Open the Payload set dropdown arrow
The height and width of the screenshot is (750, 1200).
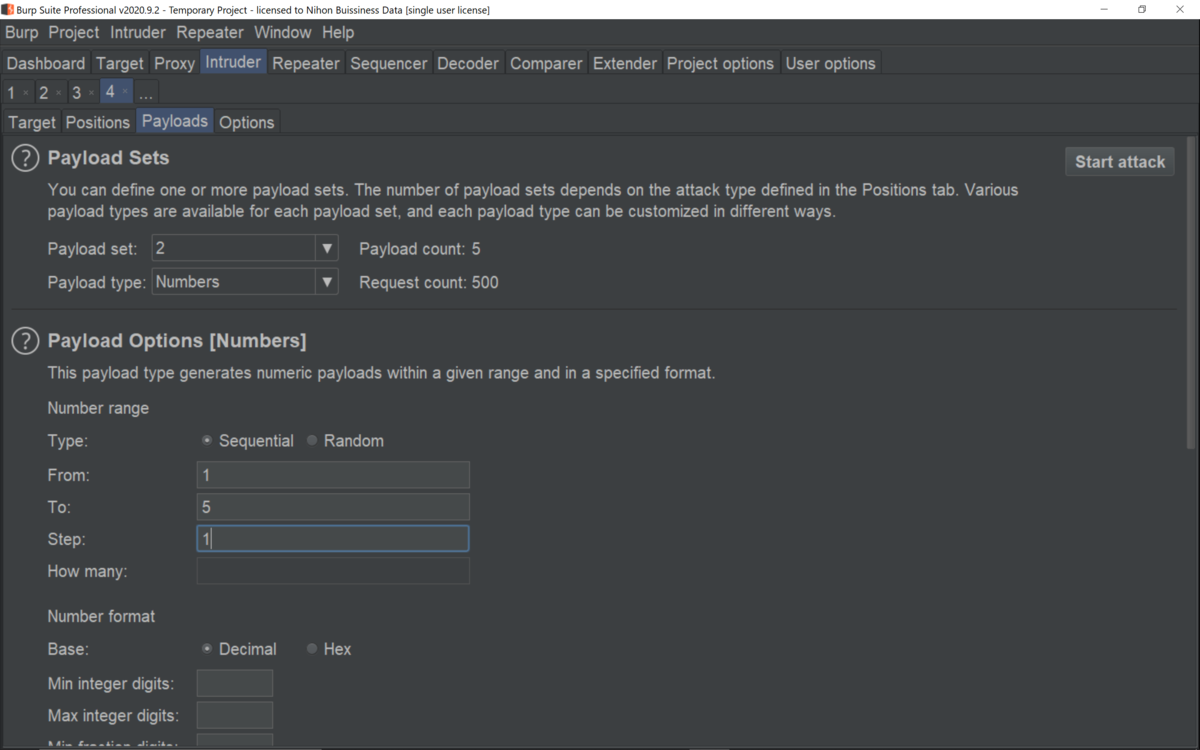click(x=327, y=248)
